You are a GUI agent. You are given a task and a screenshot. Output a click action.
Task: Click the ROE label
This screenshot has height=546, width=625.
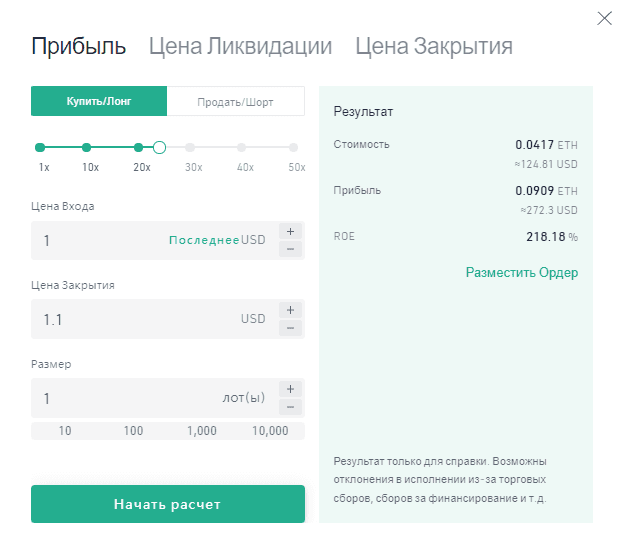tap(344, 236)
